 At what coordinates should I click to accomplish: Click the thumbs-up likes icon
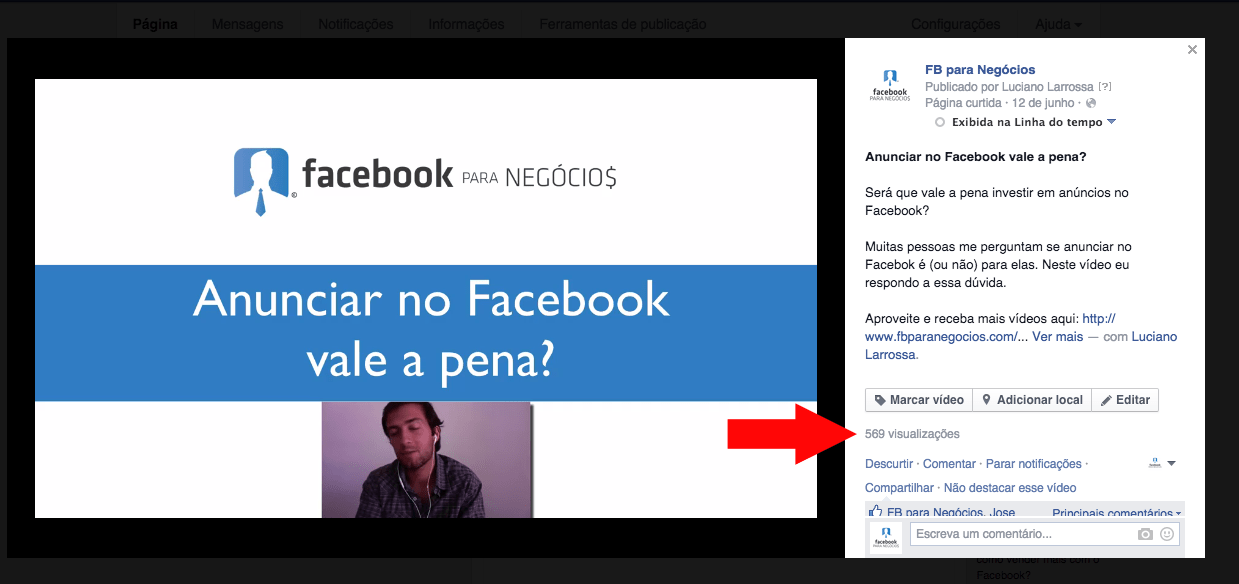tap(875, 512)
